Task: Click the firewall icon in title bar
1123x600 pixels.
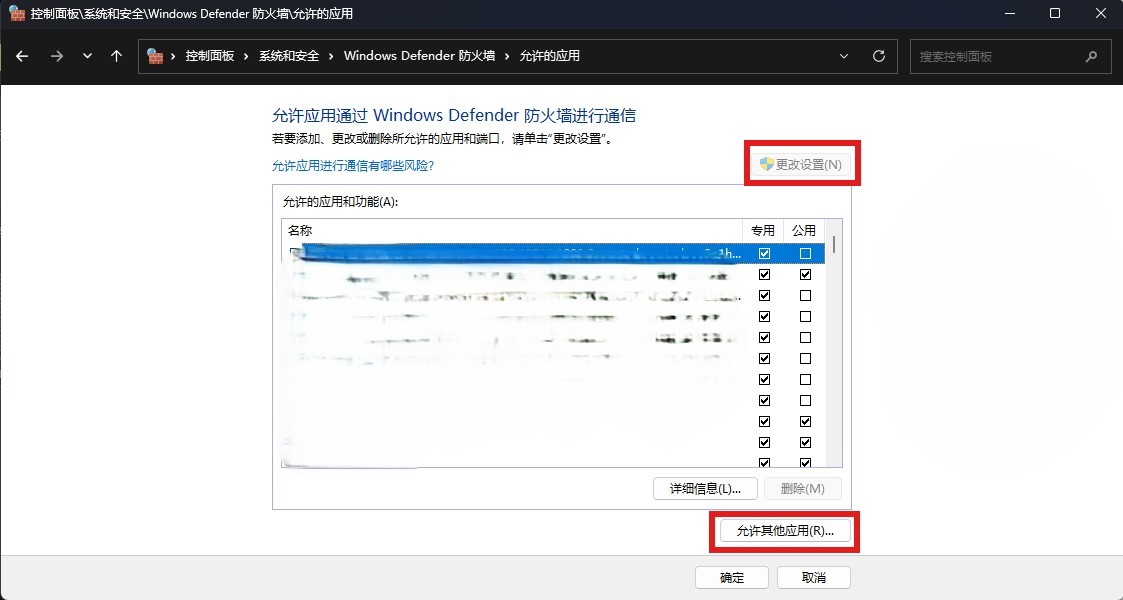Action: pyautogui.click(x=16, y=14)
